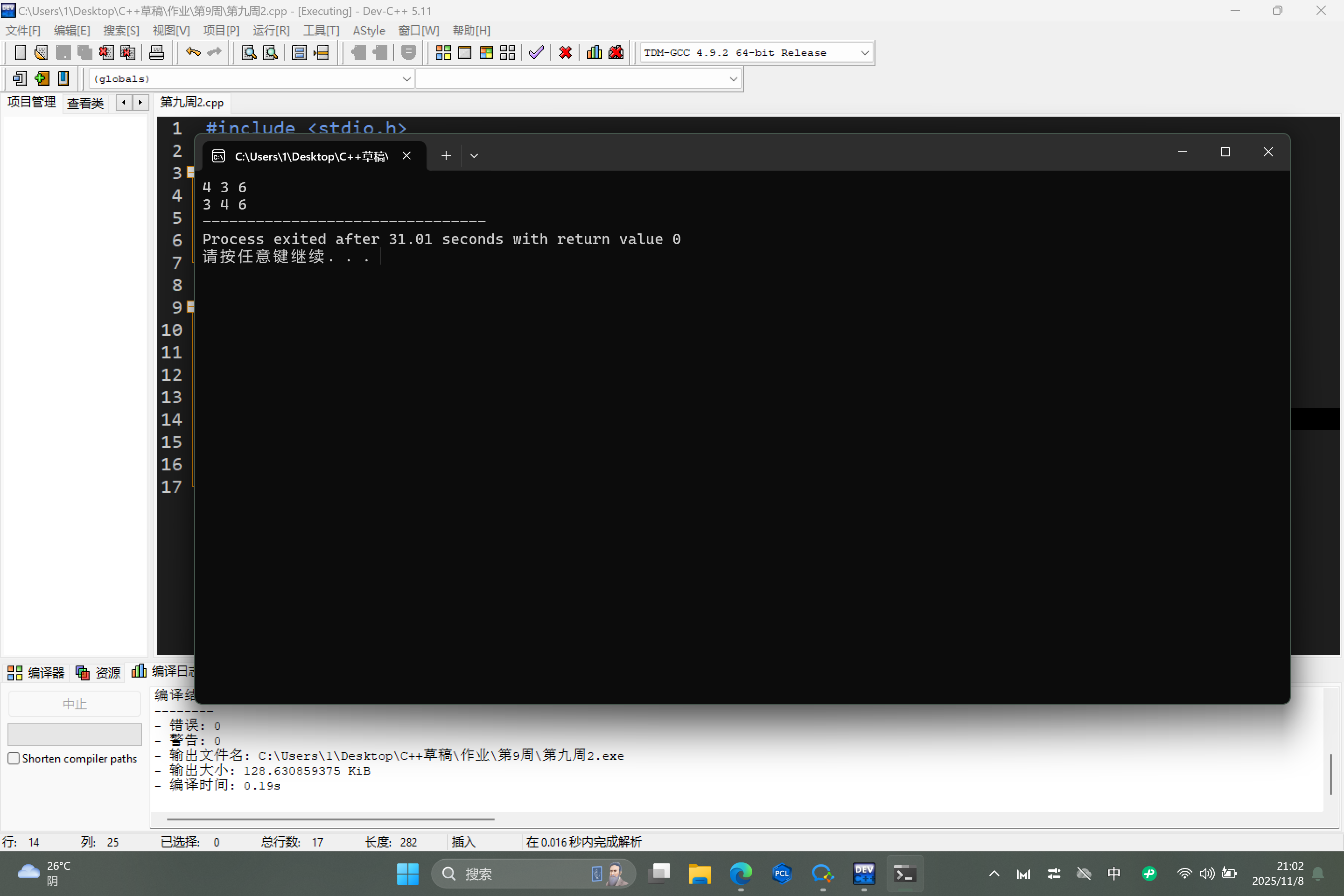This screenshot has height=896, width=1344.
Task: Add a new terminal tab with plus
Action: [x=446, y=155]
